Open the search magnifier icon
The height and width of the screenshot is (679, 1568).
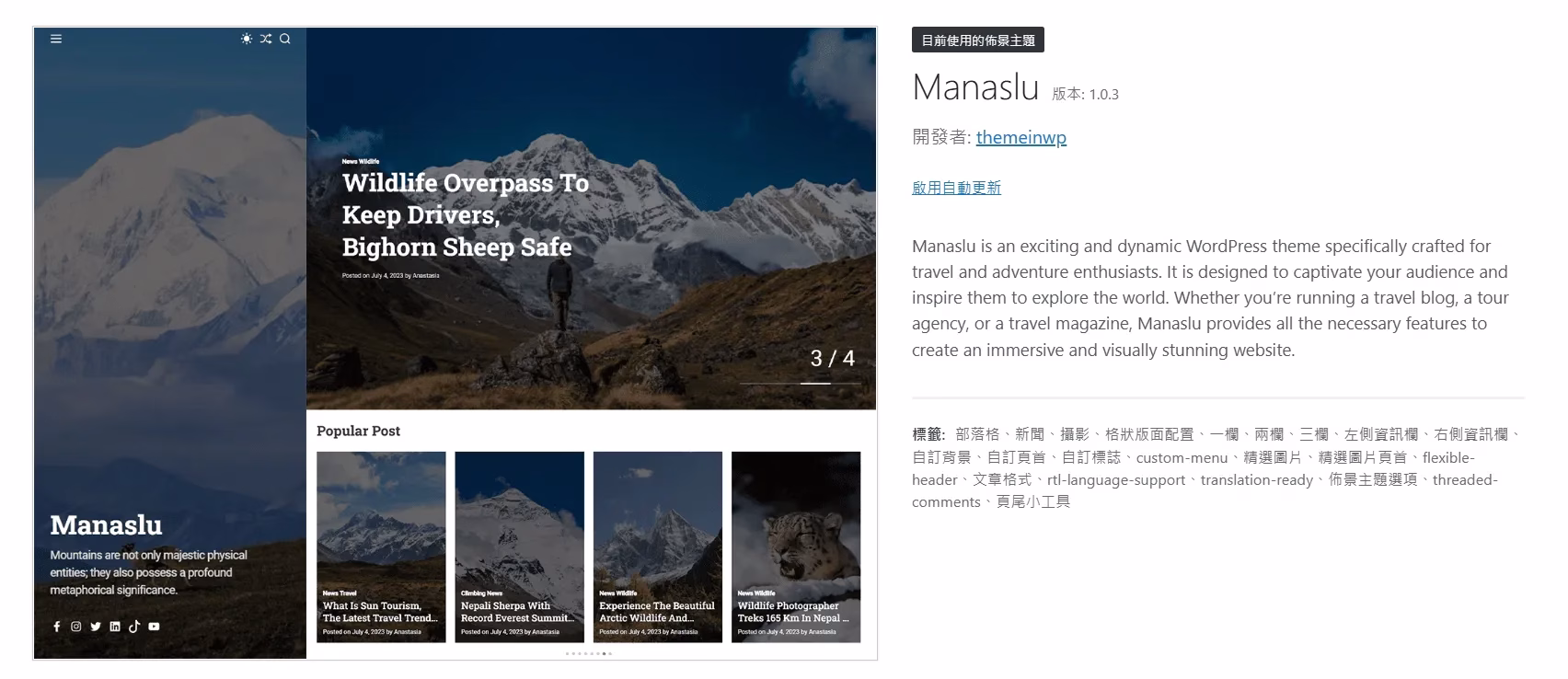tap(285, 39)
